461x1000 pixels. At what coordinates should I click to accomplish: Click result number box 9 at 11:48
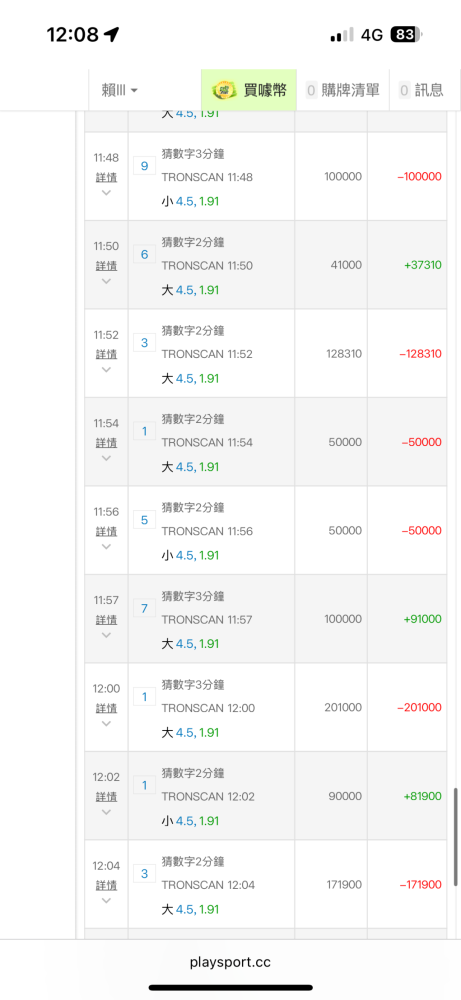coord(144,166)
